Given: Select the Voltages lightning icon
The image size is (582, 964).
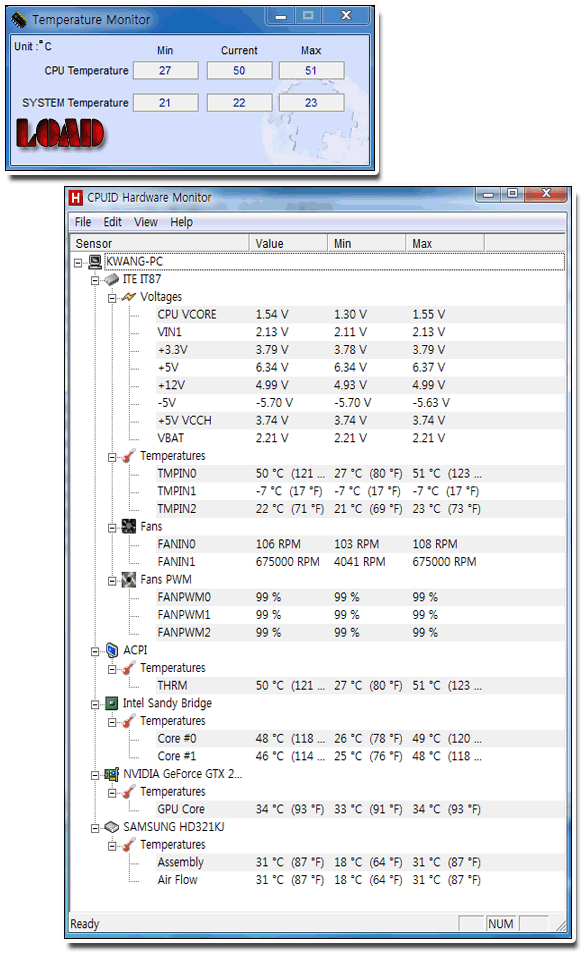Looking at the screenshot, I should 128,297.
